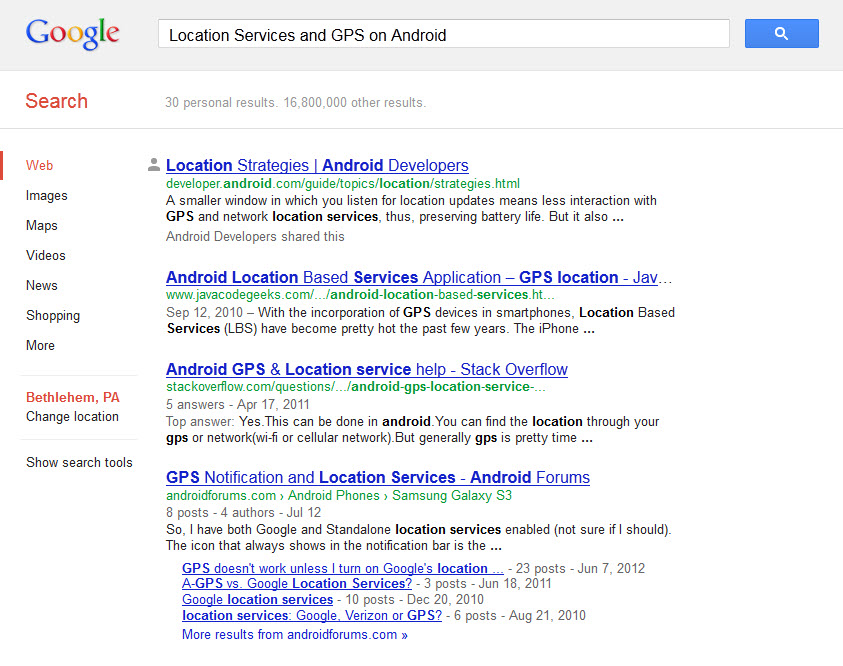843x666 pixels.
Task: Select the Web search category
Action: tap(40, 166)
